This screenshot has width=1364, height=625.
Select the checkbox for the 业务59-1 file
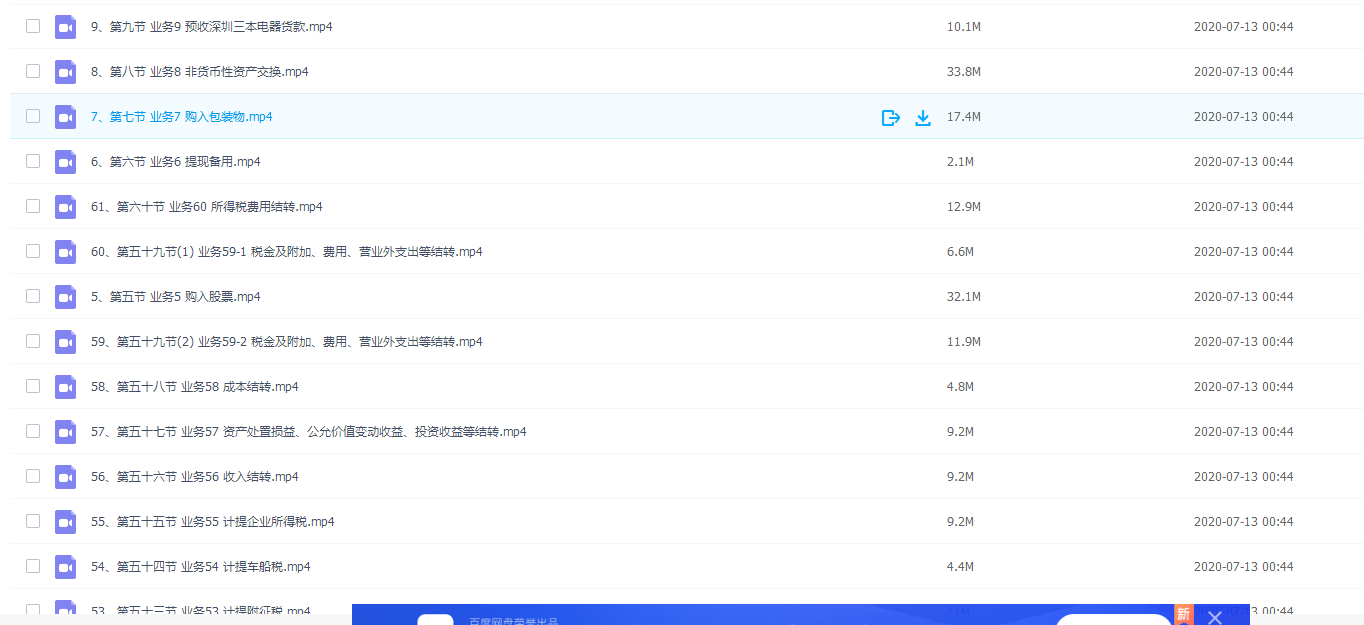click(x=33, y=251)
